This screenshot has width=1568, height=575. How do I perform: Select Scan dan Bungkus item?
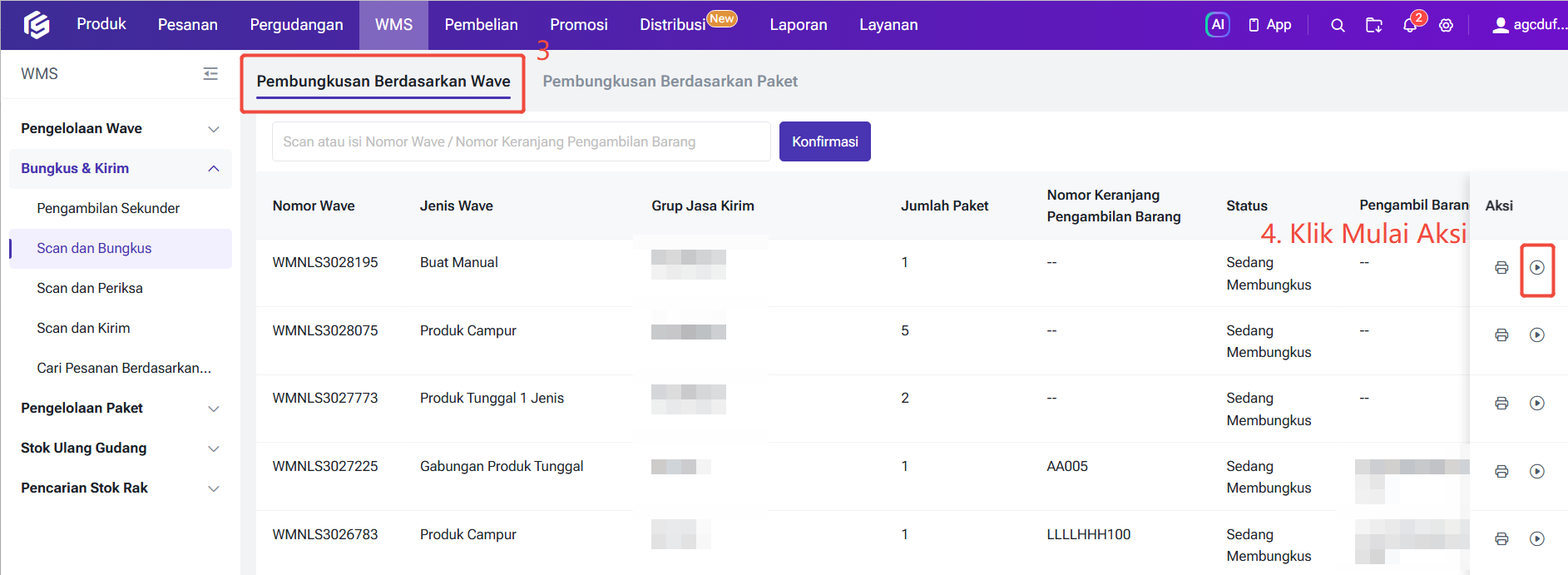121,249
